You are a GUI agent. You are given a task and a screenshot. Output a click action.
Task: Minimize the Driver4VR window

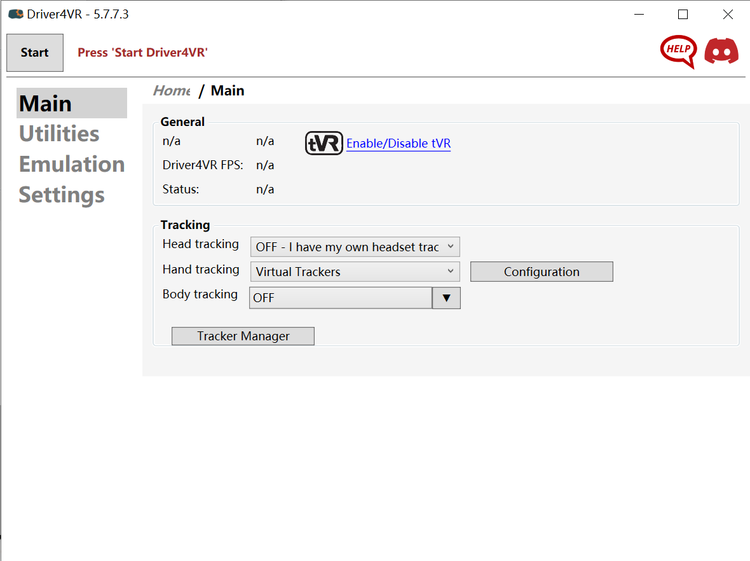tap(639, 14)
